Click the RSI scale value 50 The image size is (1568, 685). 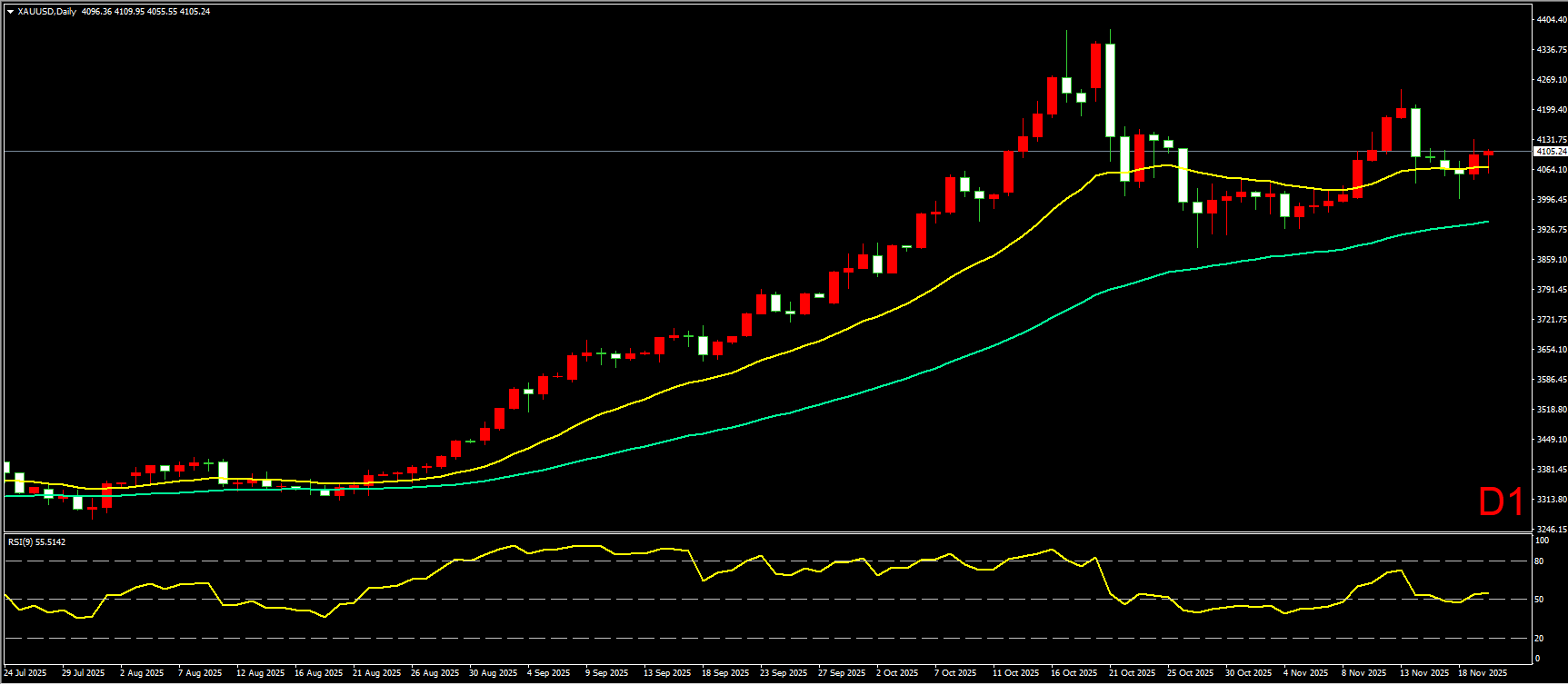(1539, 600)
